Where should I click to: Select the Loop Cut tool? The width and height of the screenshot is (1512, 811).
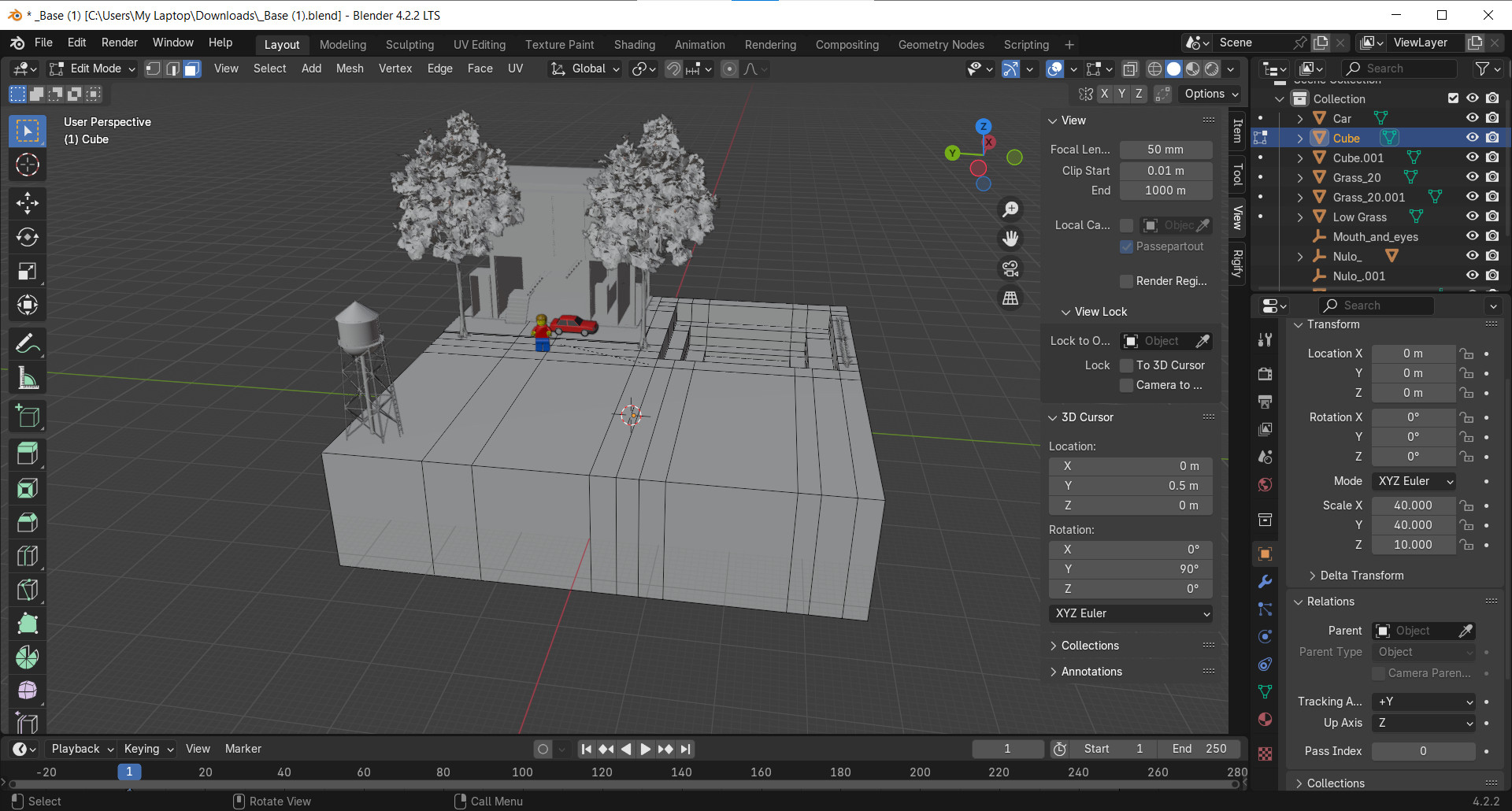(28, 556)
